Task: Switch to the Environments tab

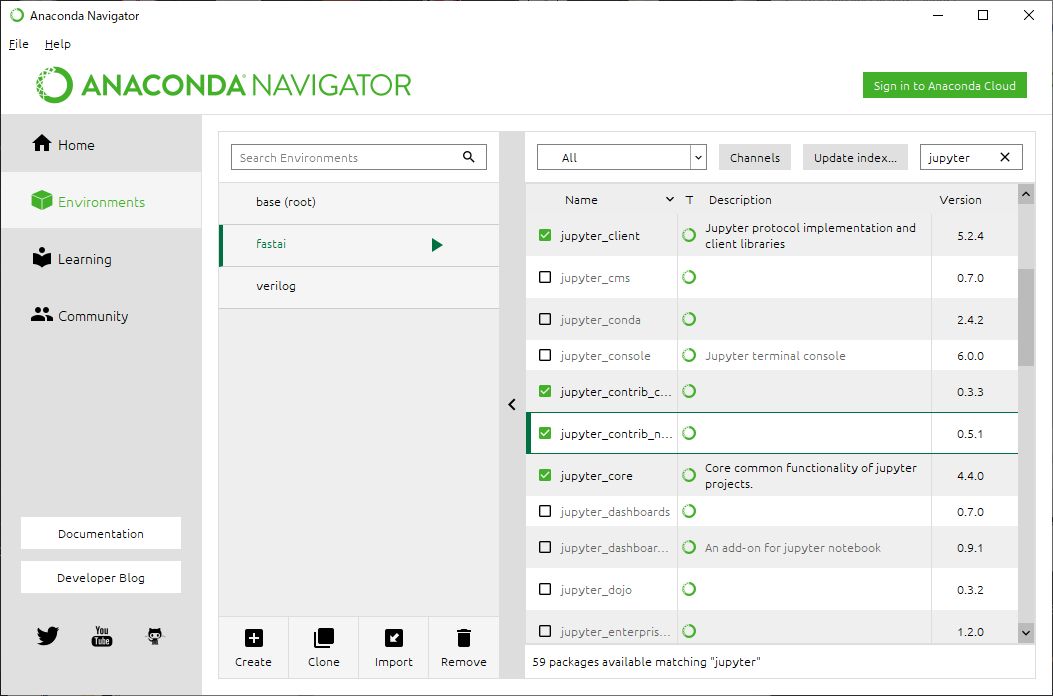Action: (101, 201)
